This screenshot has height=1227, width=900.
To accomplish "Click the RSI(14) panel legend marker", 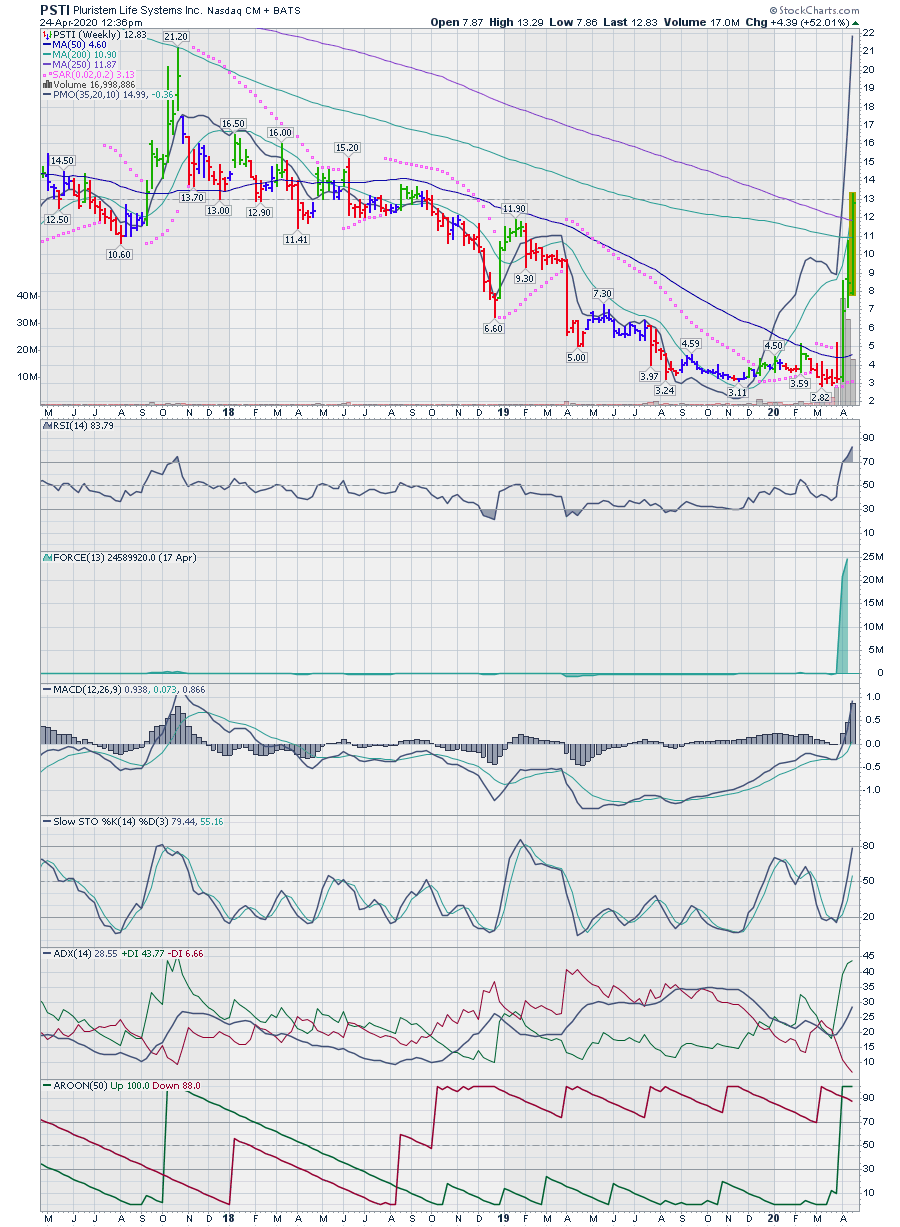I will coord(45,426).
